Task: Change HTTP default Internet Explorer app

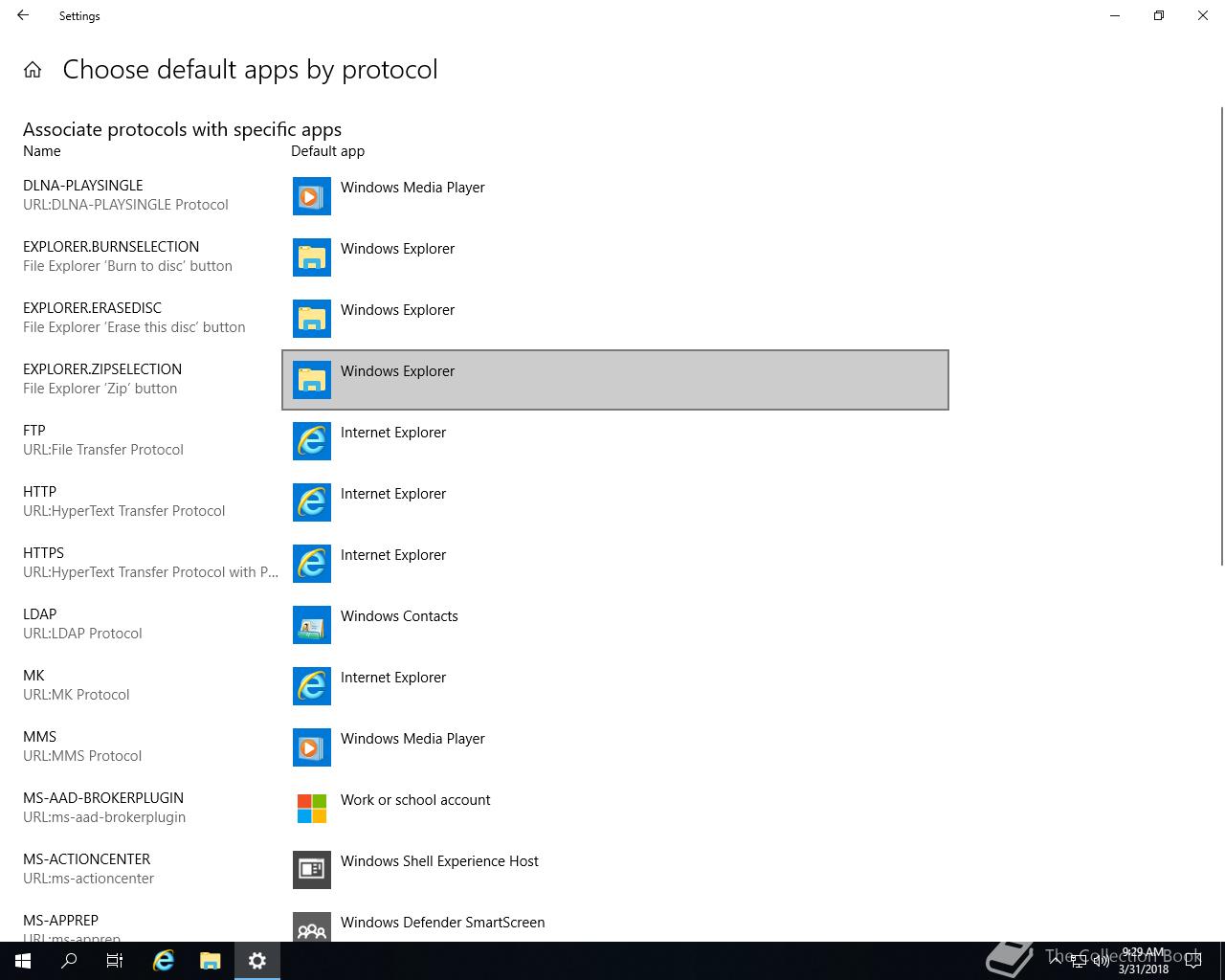Action: point(615,502)
